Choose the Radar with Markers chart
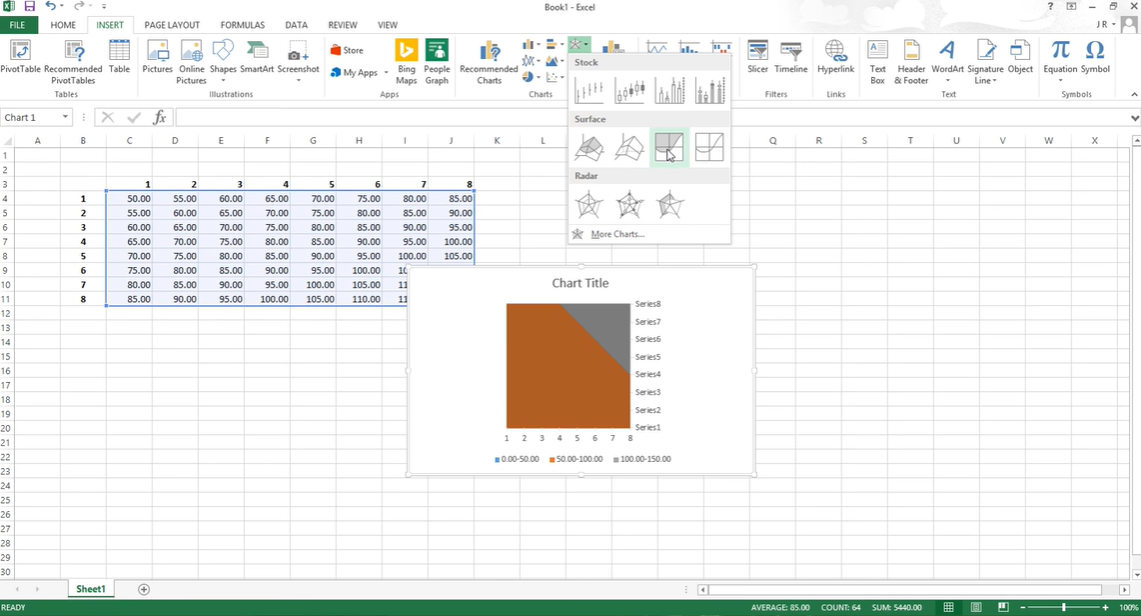This screenshot has width=1141, height=616. coord(629,204)
